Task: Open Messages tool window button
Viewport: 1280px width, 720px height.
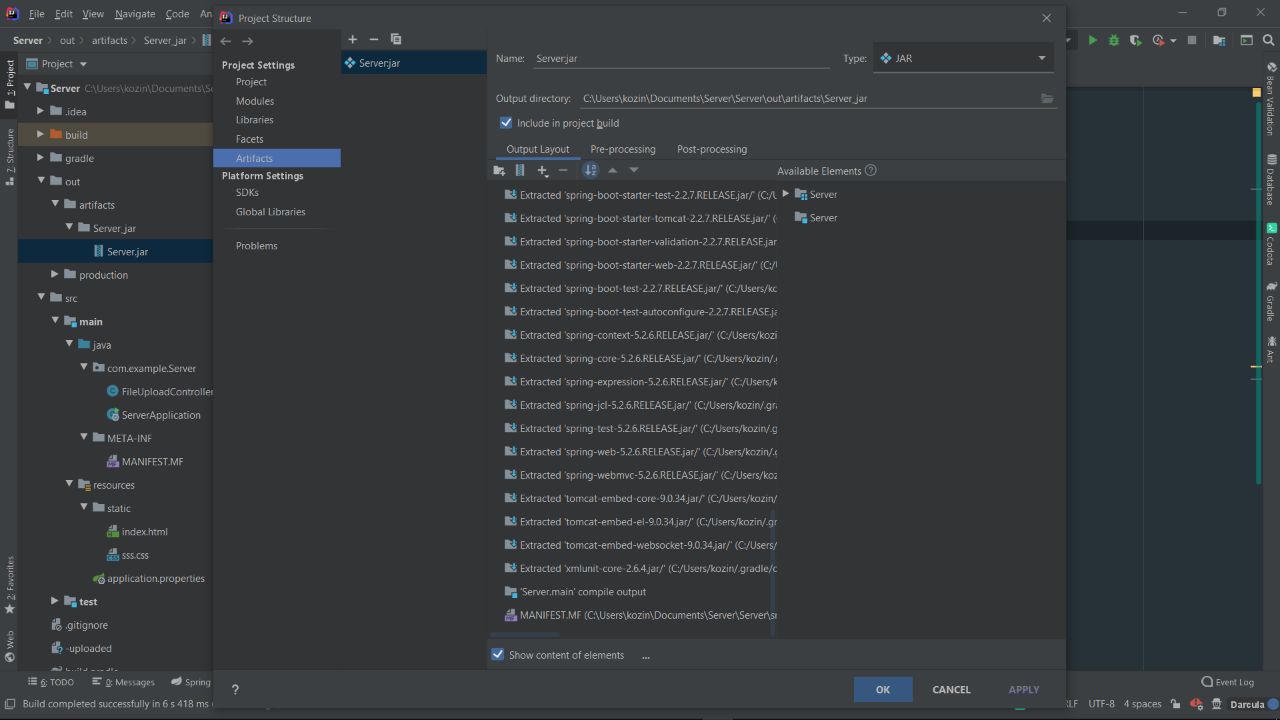Action: point(124,682)
